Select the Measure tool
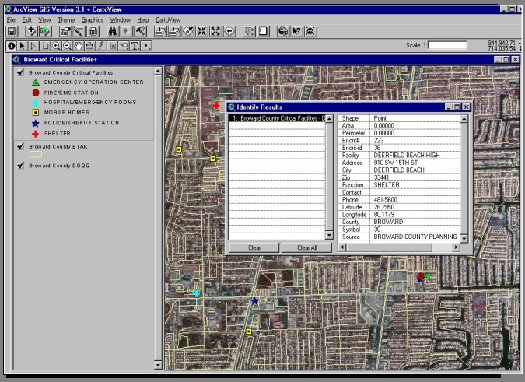Viewport: 525px width, 382px height. tap(90, 46)
